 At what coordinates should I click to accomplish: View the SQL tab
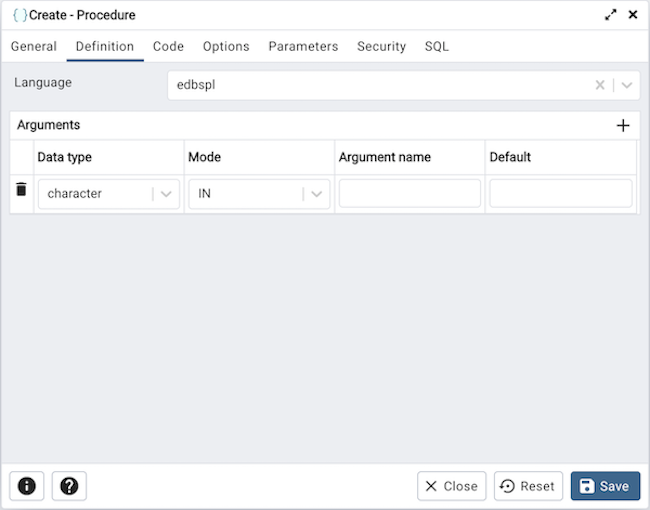(436, 46)
